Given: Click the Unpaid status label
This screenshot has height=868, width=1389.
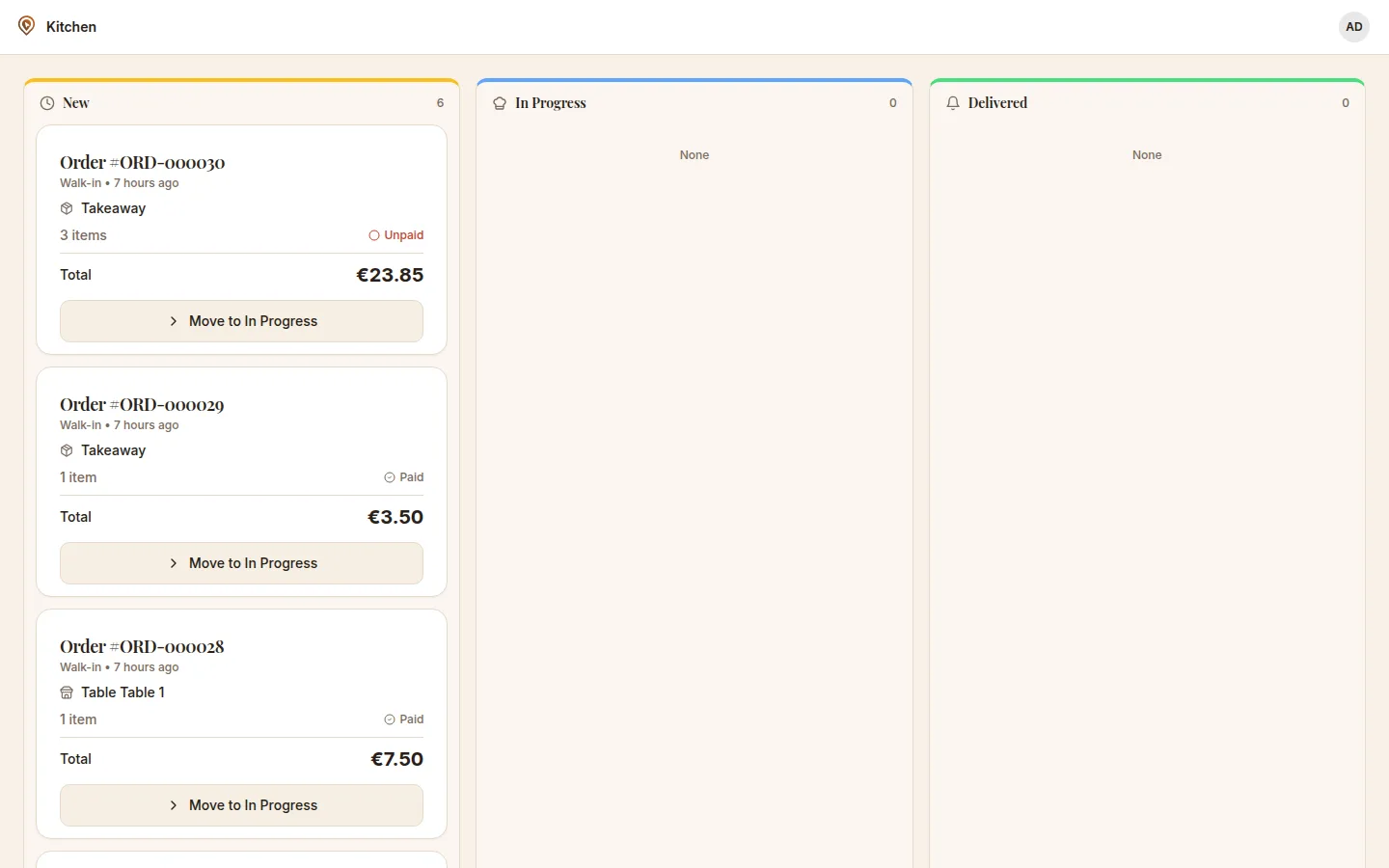Looking at the screenshot, I should coord(403,235).
